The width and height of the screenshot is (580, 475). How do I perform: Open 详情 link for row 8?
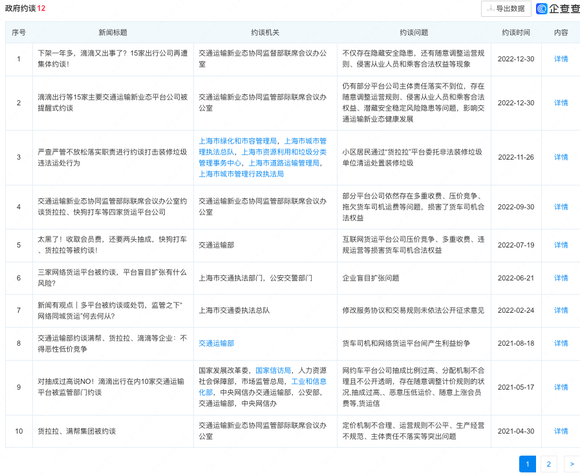click(561, 343)
